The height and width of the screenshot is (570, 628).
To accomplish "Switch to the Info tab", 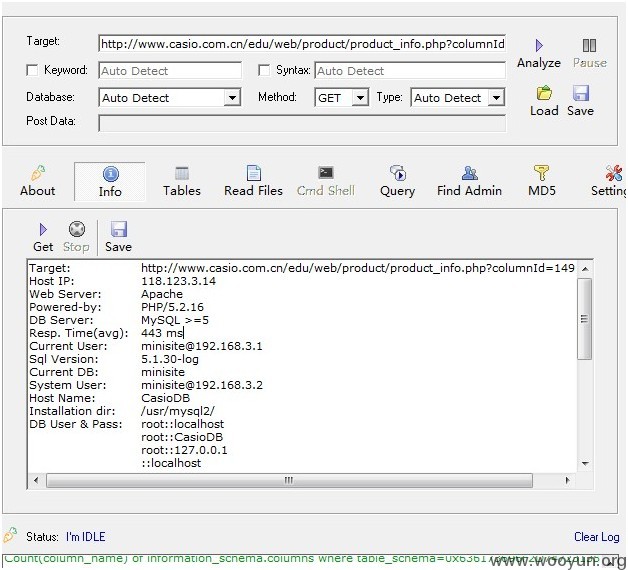I will [110, 182].
